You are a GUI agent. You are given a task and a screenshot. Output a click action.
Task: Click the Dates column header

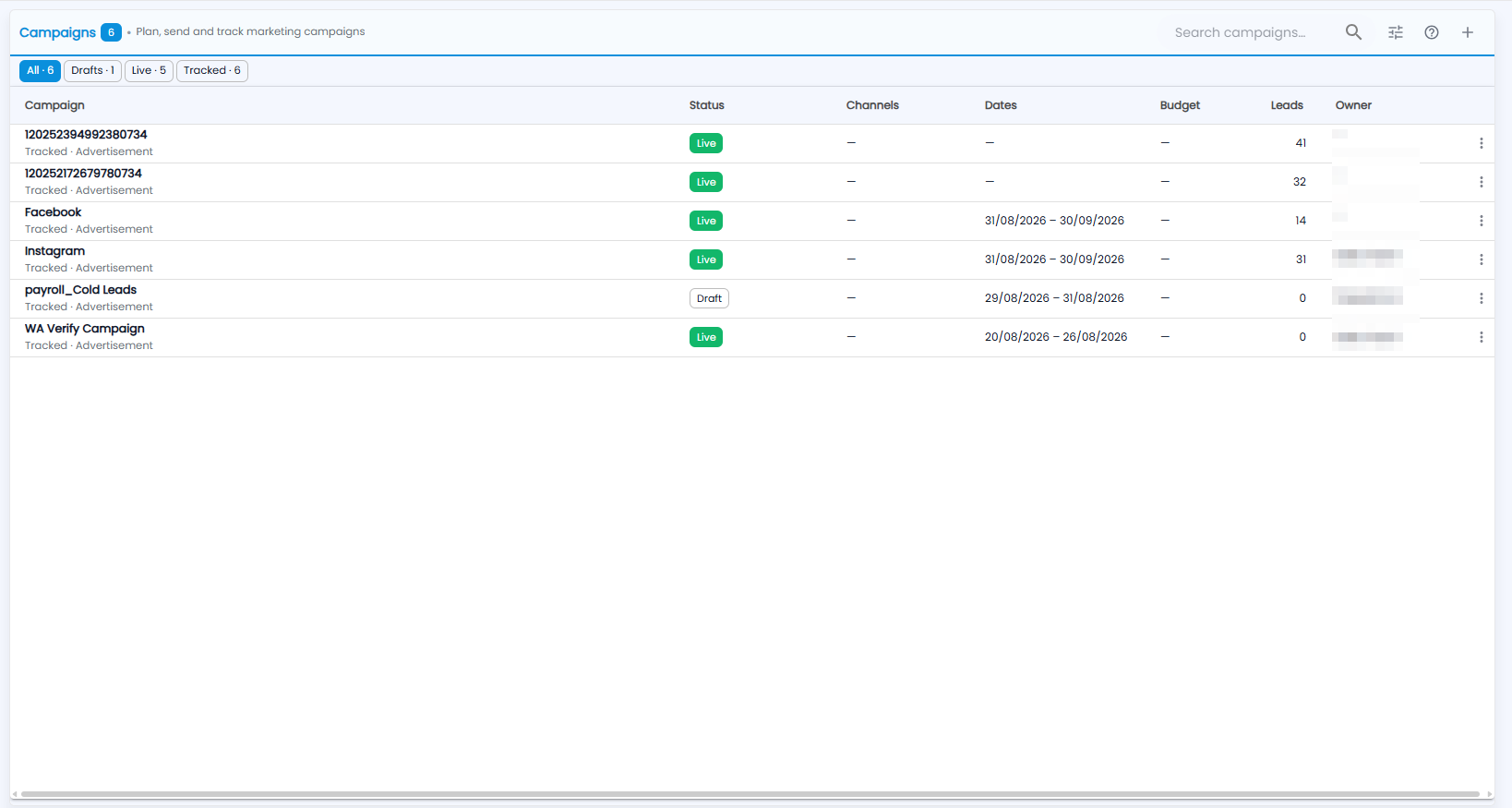click(1001, 105)
